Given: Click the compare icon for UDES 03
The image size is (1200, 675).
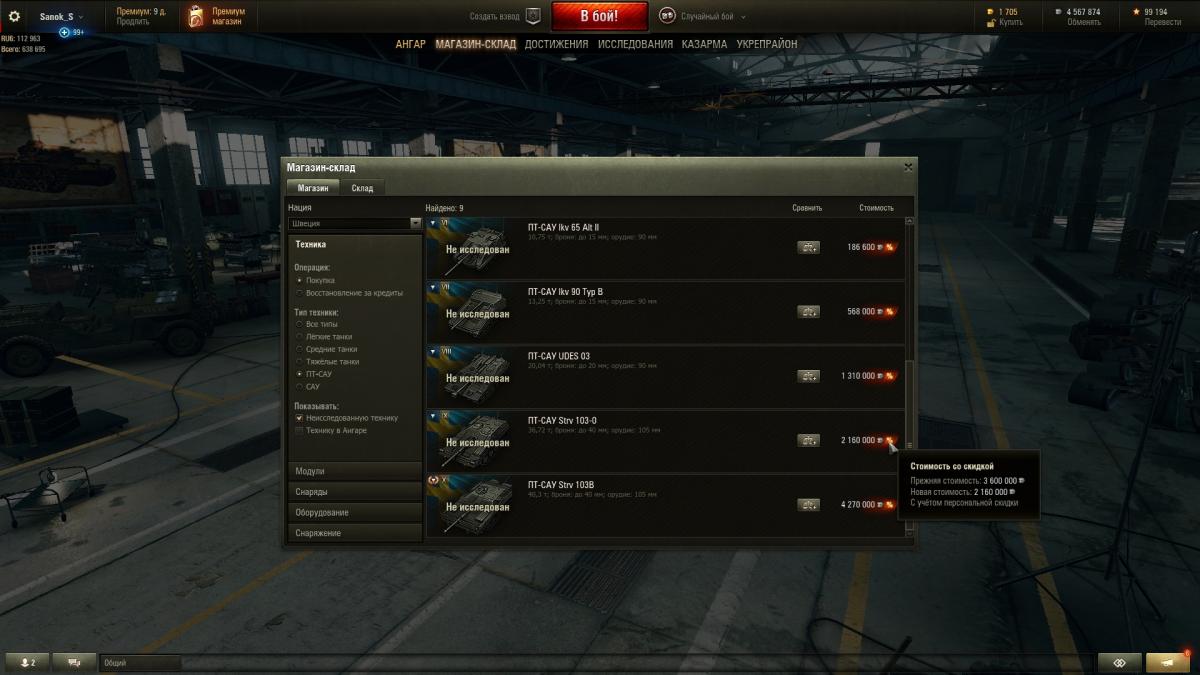Looking at the screenshot, I should [x=808, y=376].
